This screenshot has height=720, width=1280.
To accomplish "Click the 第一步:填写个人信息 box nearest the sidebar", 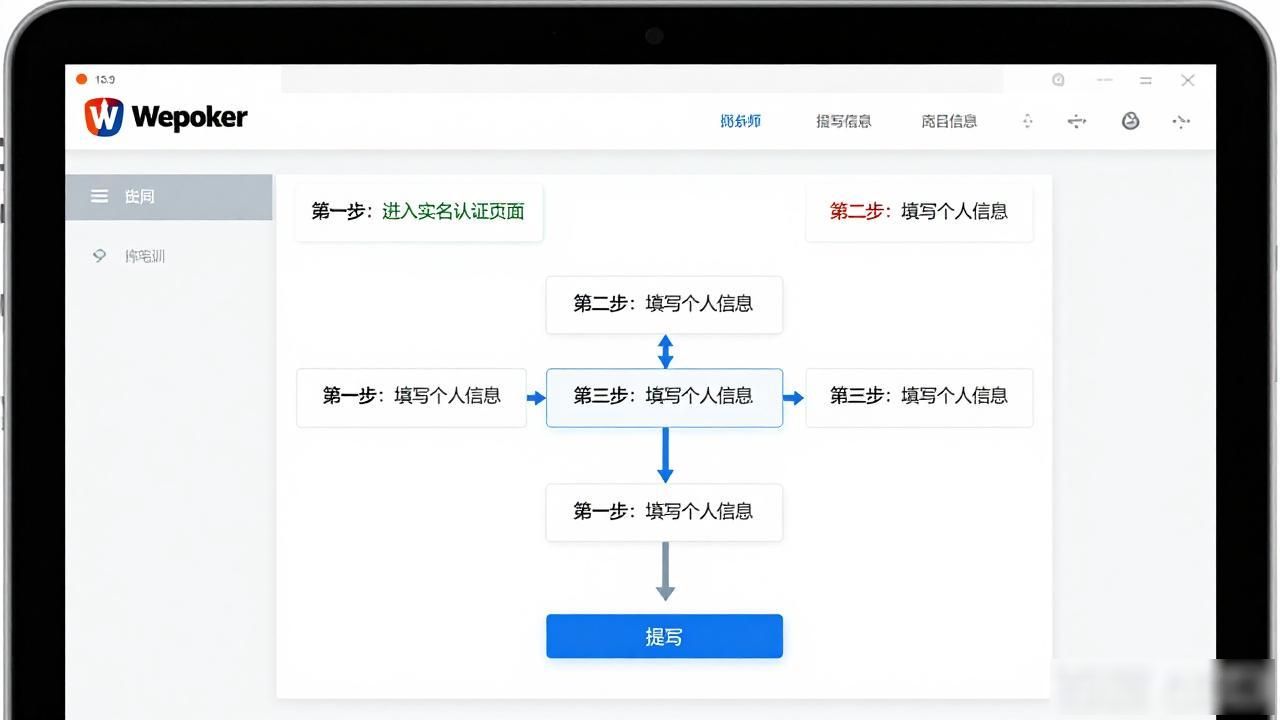I will coord(411,397).
